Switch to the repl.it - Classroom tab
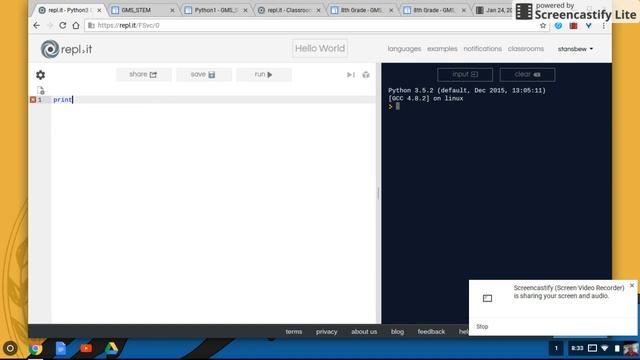The height and width of the screenshot is (360, 640). click(x=289, y=10)
